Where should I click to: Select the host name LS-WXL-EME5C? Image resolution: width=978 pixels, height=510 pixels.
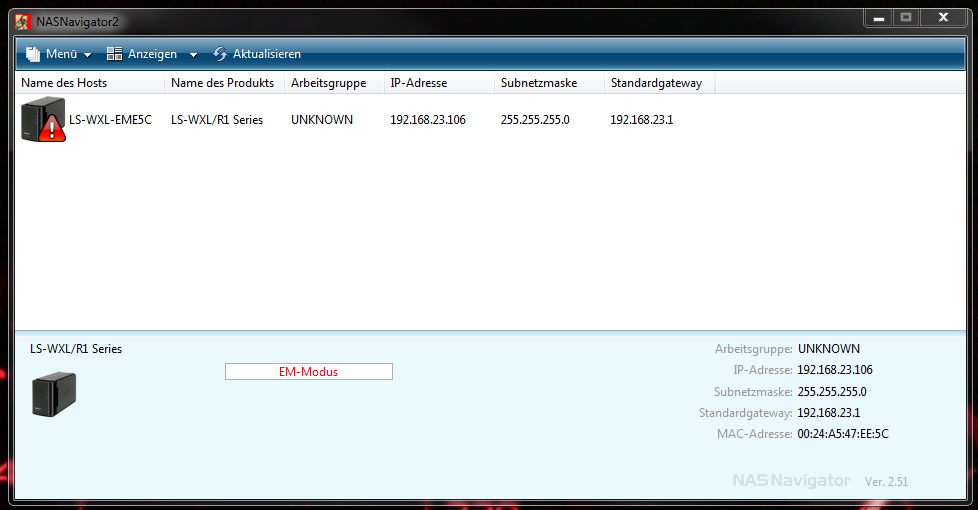(110, 120)
